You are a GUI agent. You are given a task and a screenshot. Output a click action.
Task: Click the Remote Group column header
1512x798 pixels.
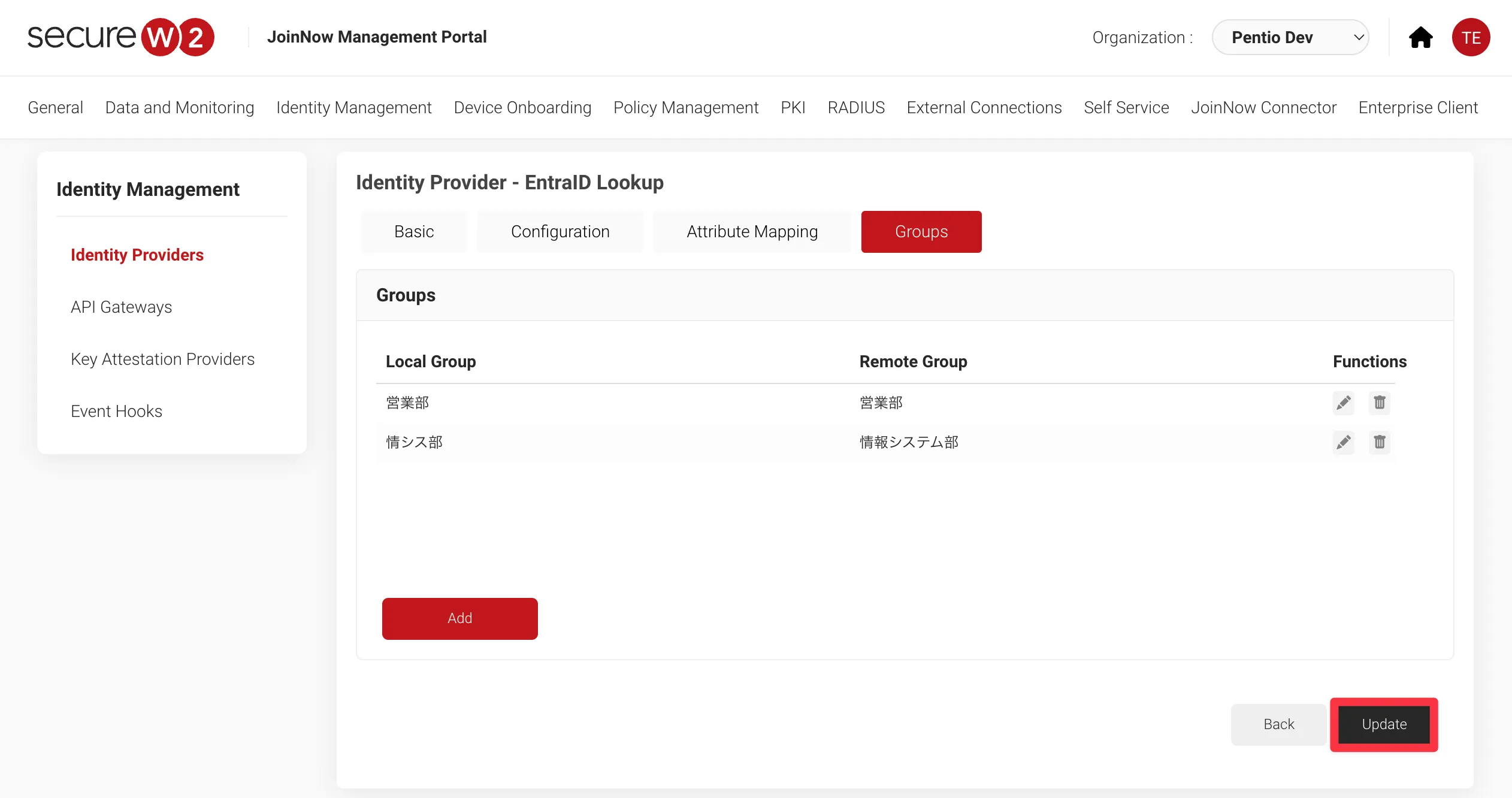coord(913,361)
